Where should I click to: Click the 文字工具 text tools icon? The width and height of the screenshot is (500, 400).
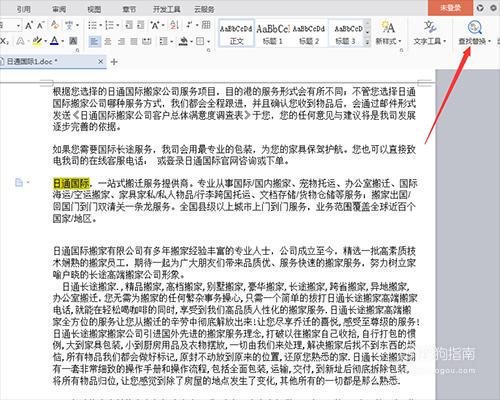[430, 27]
